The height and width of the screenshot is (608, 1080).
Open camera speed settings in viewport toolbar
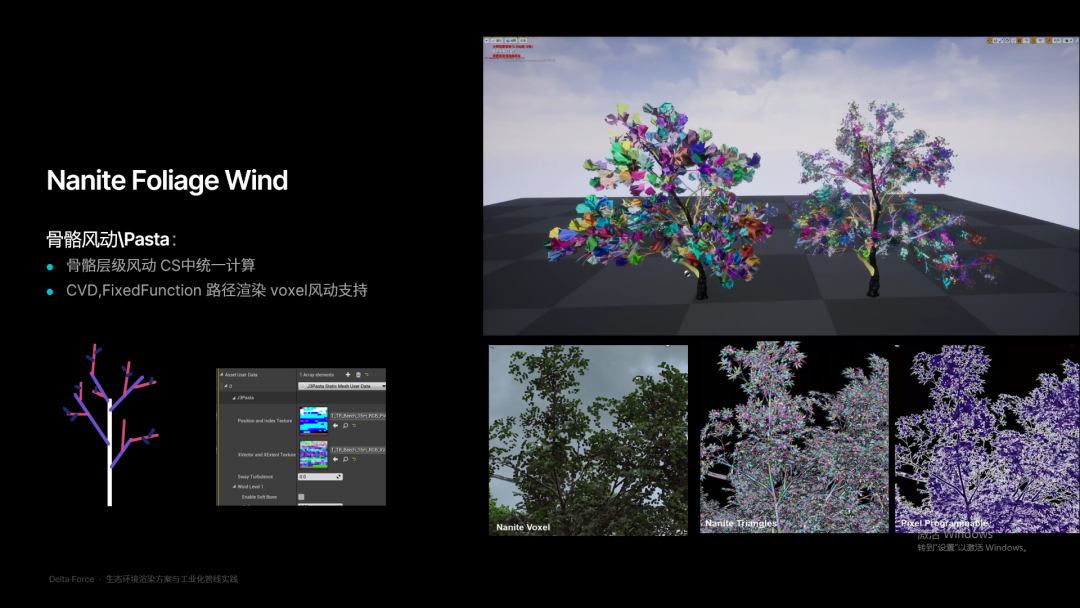1067,41
